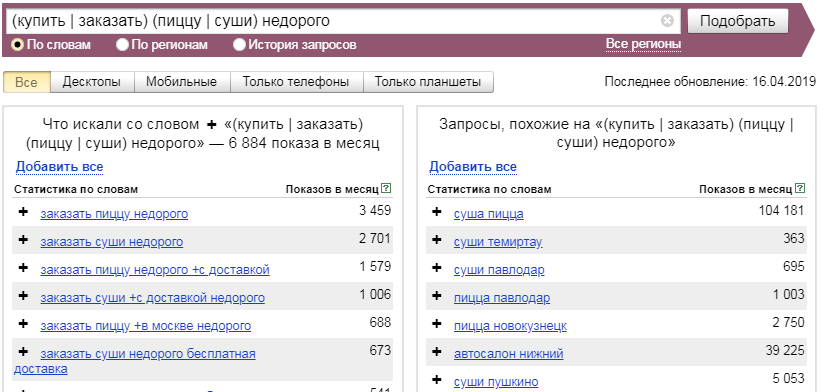Add 'автосалон нижний' with its plus icon
827x392 pixels.
[x=436, y=351]
